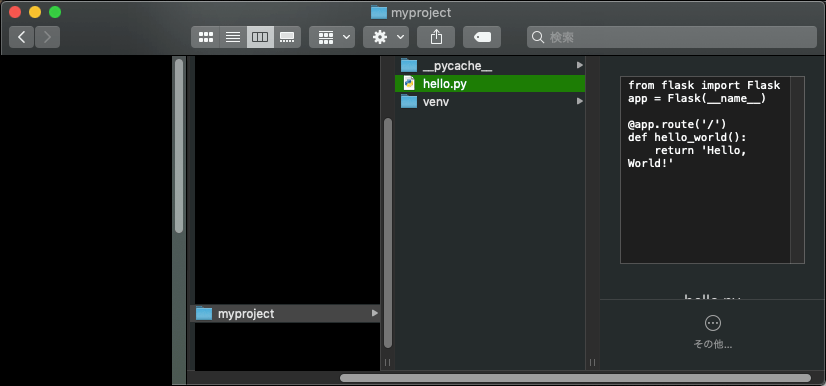Click the vertical scrollbar of myproject column
Viewport: 826px width, 386px height.
(x=388, y=233)
